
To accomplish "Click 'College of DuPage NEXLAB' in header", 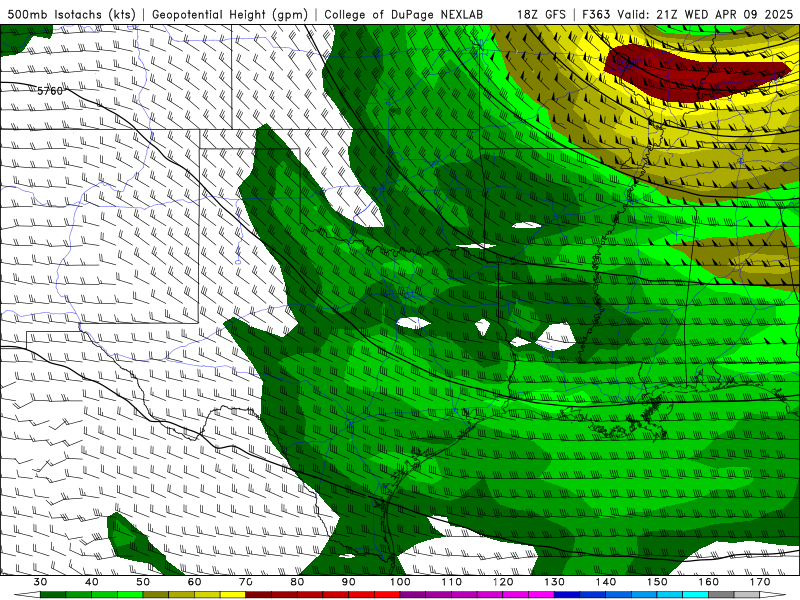I will point(404,14).
